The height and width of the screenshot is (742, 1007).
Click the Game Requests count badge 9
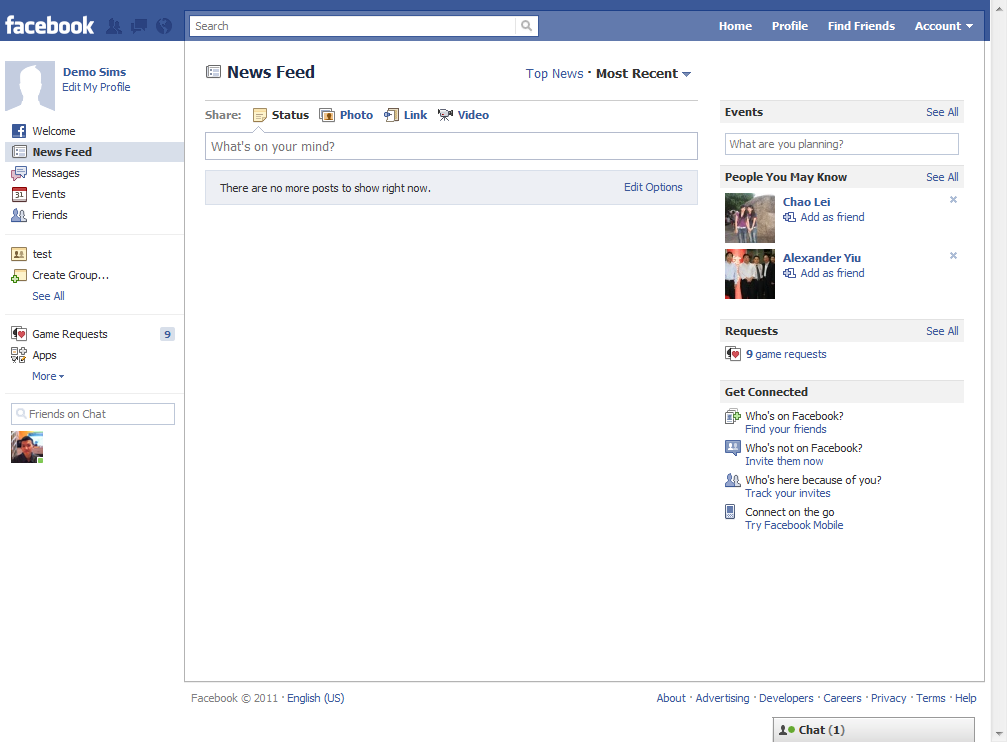[167, 334]
